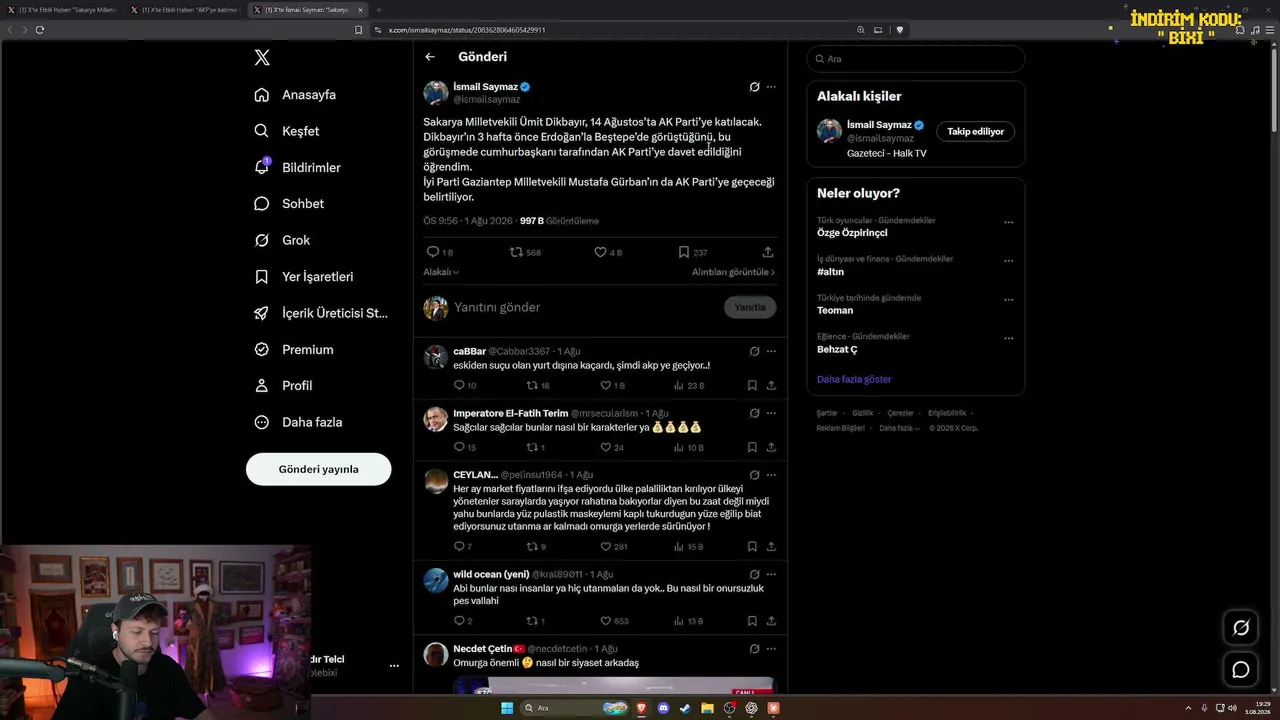This screenshot has width=1280, height=720.
Task: Click Grok icon on Necdet Çetin's reply
Action: (x=754, y=649)
